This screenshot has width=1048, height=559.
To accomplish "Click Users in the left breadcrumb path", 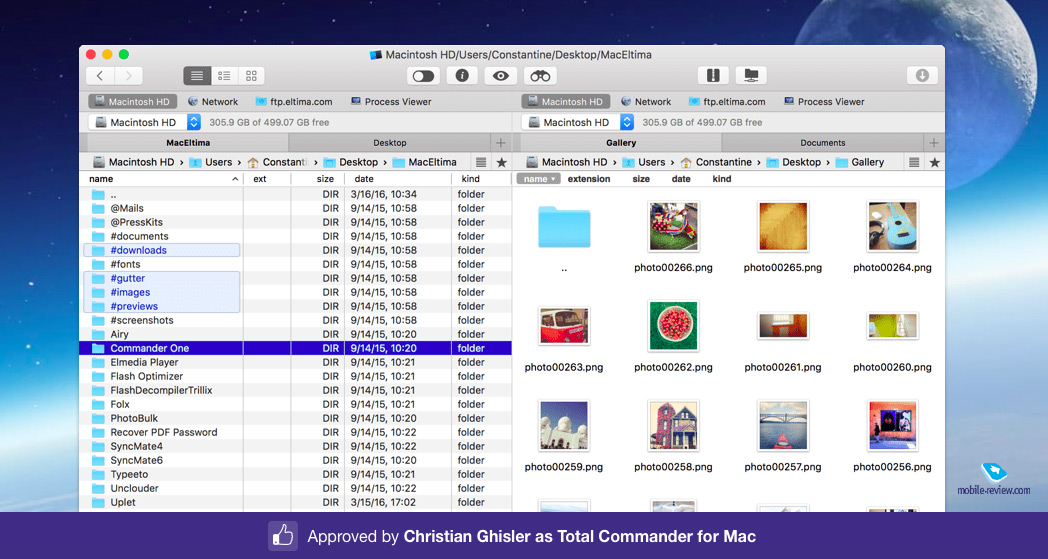I will tap(211, 162).
